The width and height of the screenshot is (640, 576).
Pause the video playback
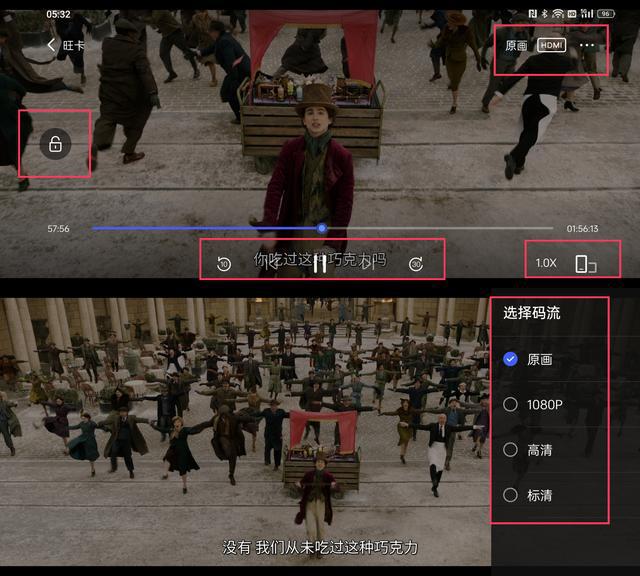(320, 264)
